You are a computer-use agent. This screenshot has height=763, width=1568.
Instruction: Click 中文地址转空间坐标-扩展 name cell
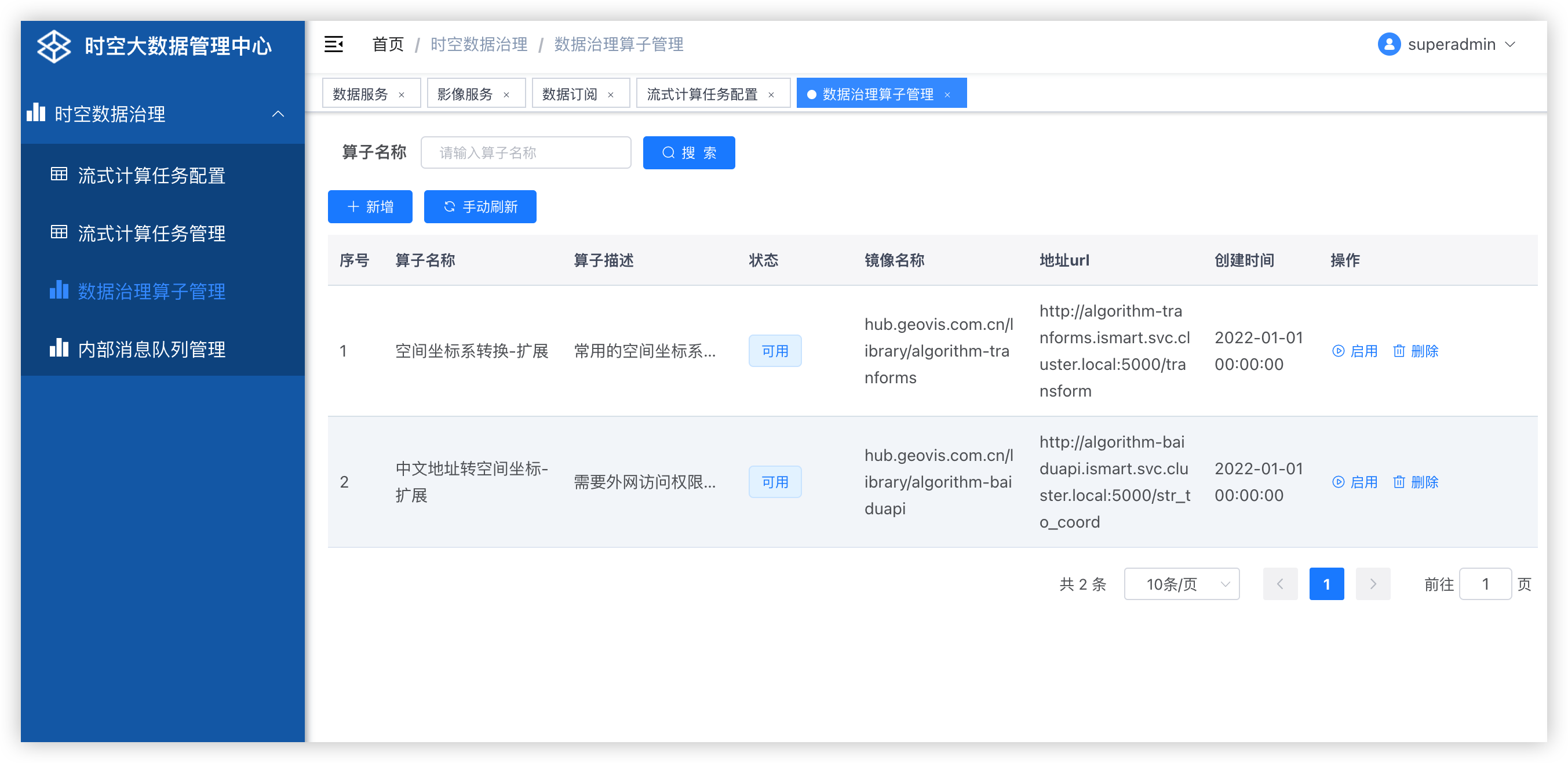coord(472,482)
